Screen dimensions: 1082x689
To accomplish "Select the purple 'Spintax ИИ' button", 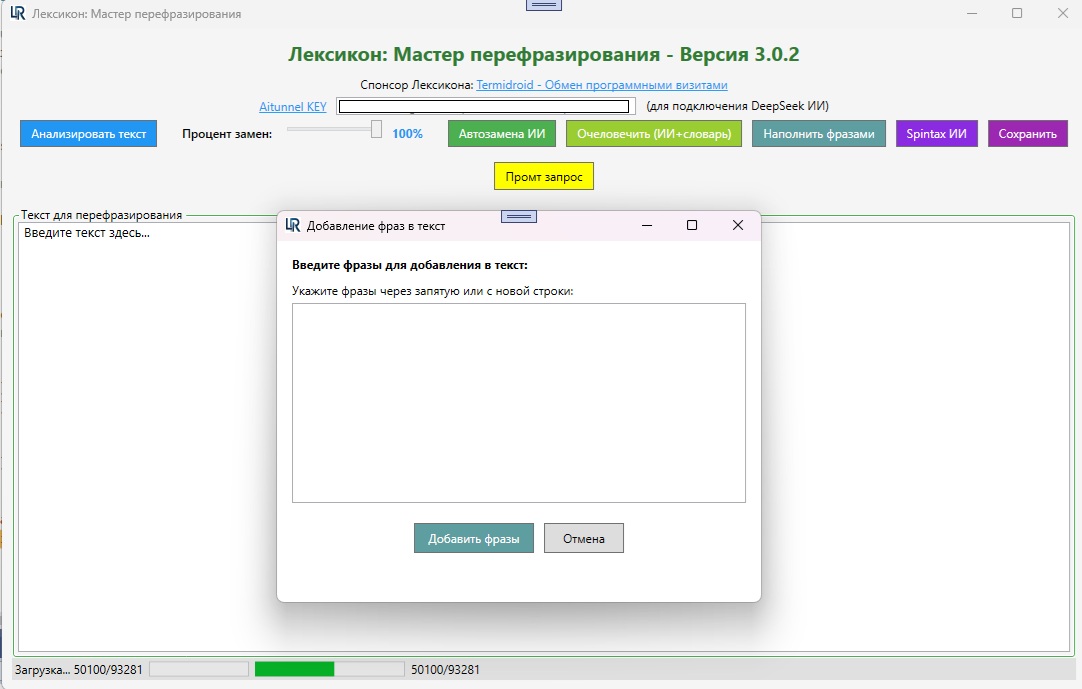I will pos(937,134).
